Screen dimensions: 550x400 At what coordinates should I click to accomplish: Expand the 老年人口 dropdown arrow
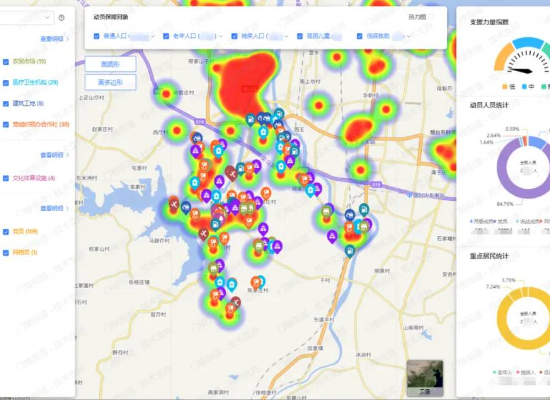pyautogui.click(x=221, y=36)
